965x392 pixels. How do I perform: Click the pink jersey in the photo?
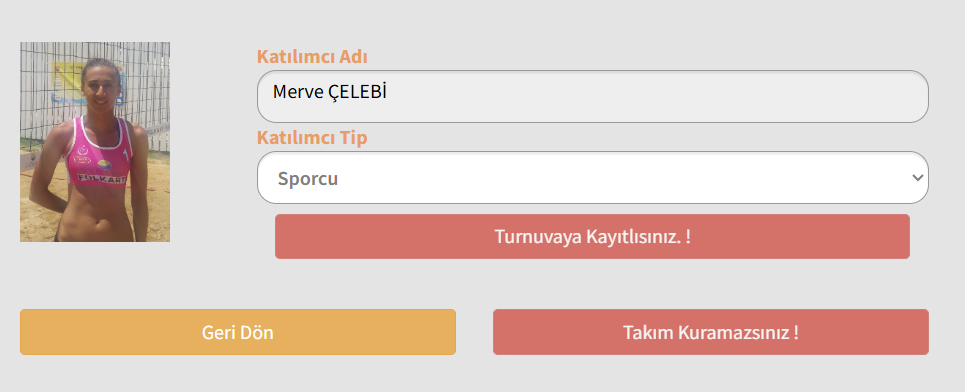pyautogui.click(x=98, y=154)
